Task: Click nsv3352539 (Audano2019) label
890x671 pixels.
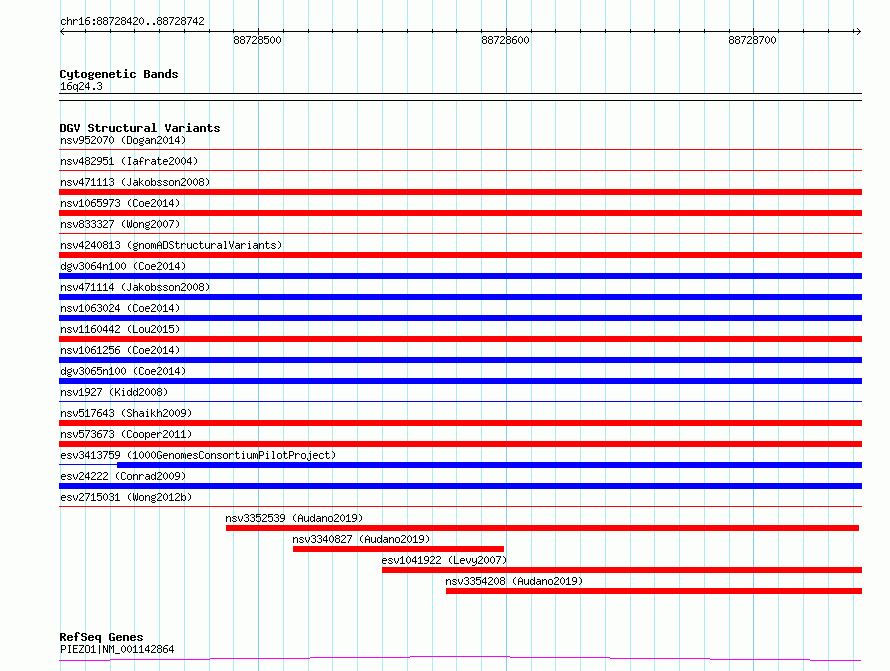Action: [x=294, y=518]
